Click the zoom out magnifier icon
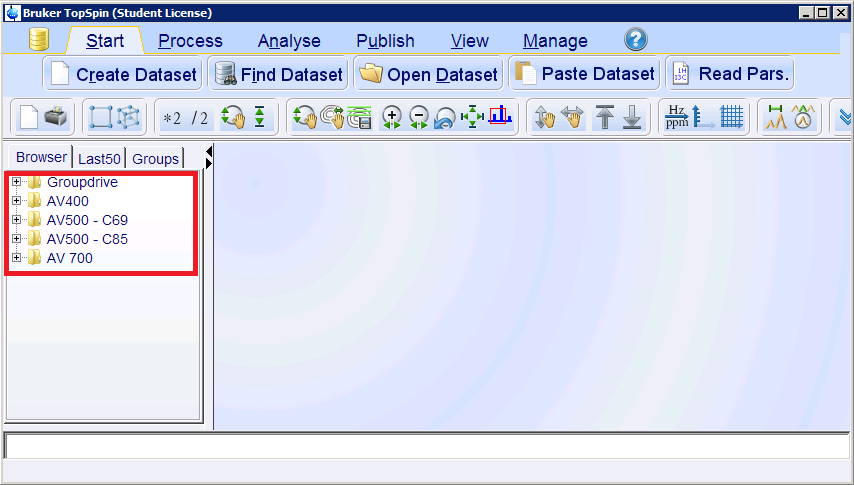This screenshot has width=854, height=485. pyautogui.click(x=419, y=118)
